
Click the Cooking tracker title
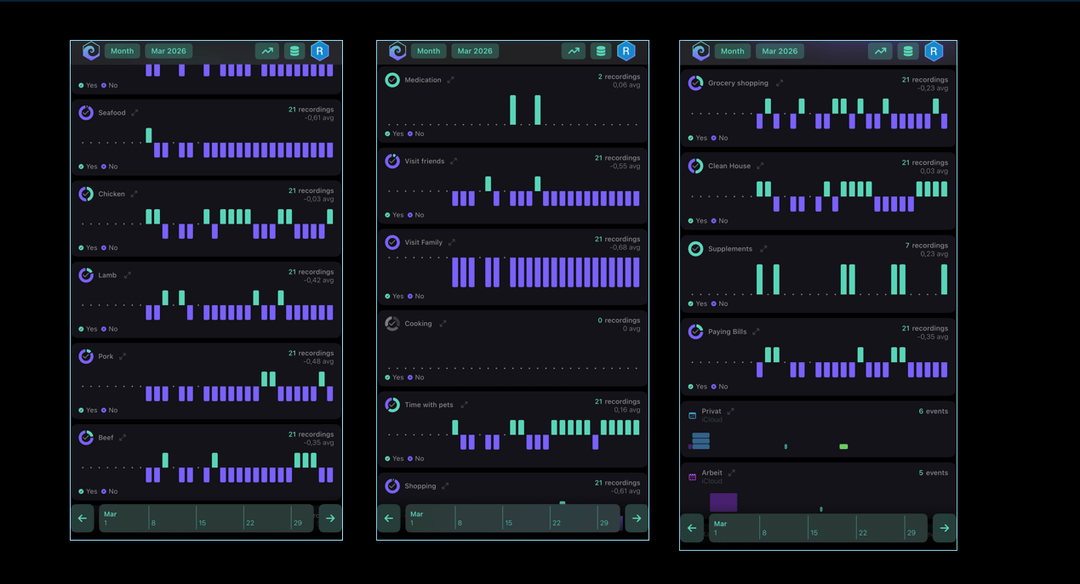(418, 324)
